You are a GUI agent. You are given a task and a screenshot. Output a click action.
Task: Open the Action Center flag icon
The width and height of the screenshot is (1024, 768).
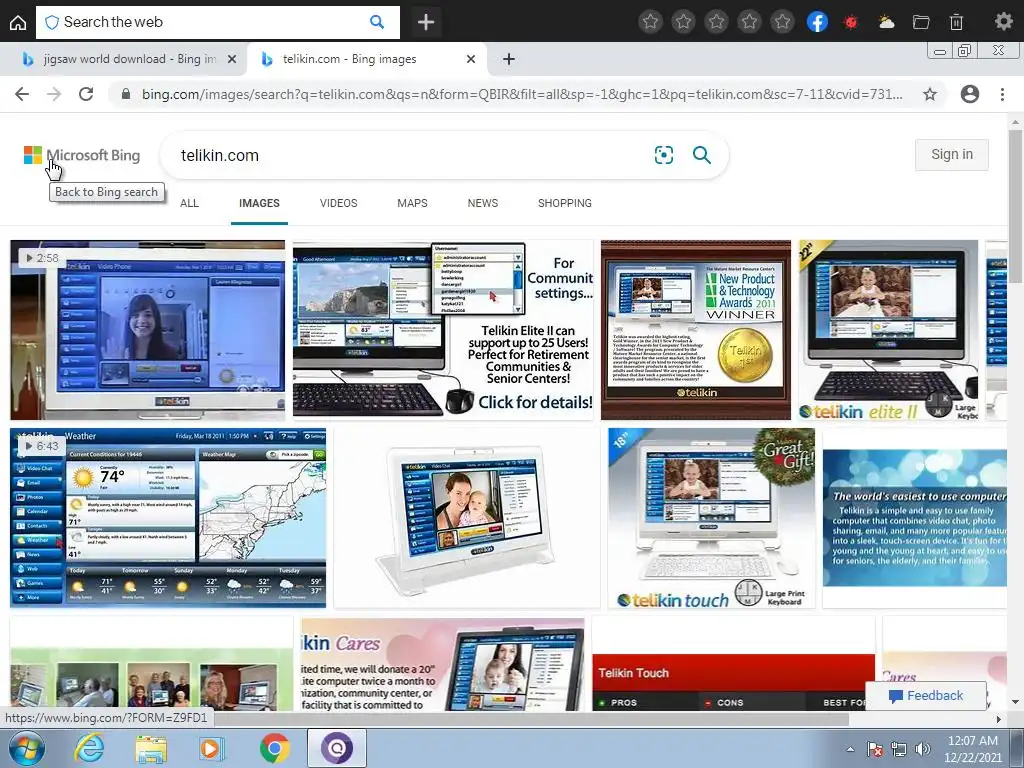(875, 749)
